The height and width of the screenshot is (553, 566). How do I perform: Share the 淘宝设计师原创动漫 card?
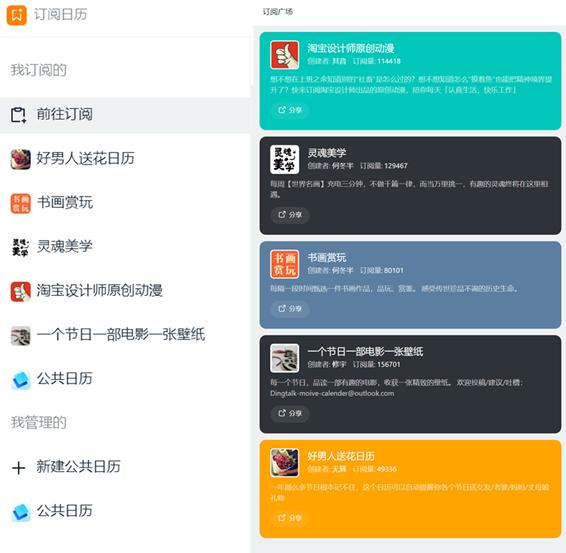click(290, 110)
